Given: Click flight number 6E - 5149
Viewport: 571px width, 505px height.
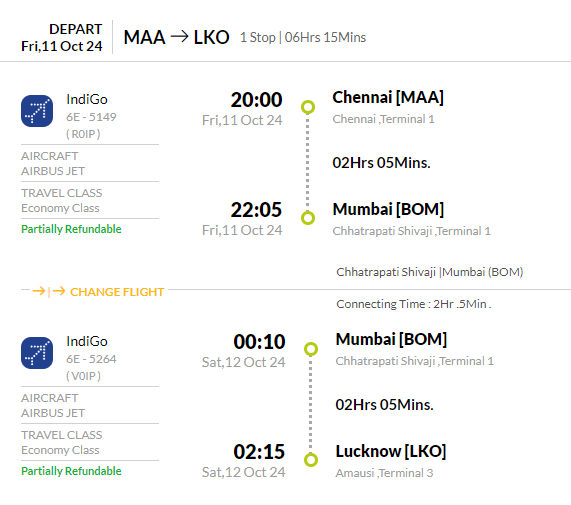Looking at the screenshot, I should point(91,117).
